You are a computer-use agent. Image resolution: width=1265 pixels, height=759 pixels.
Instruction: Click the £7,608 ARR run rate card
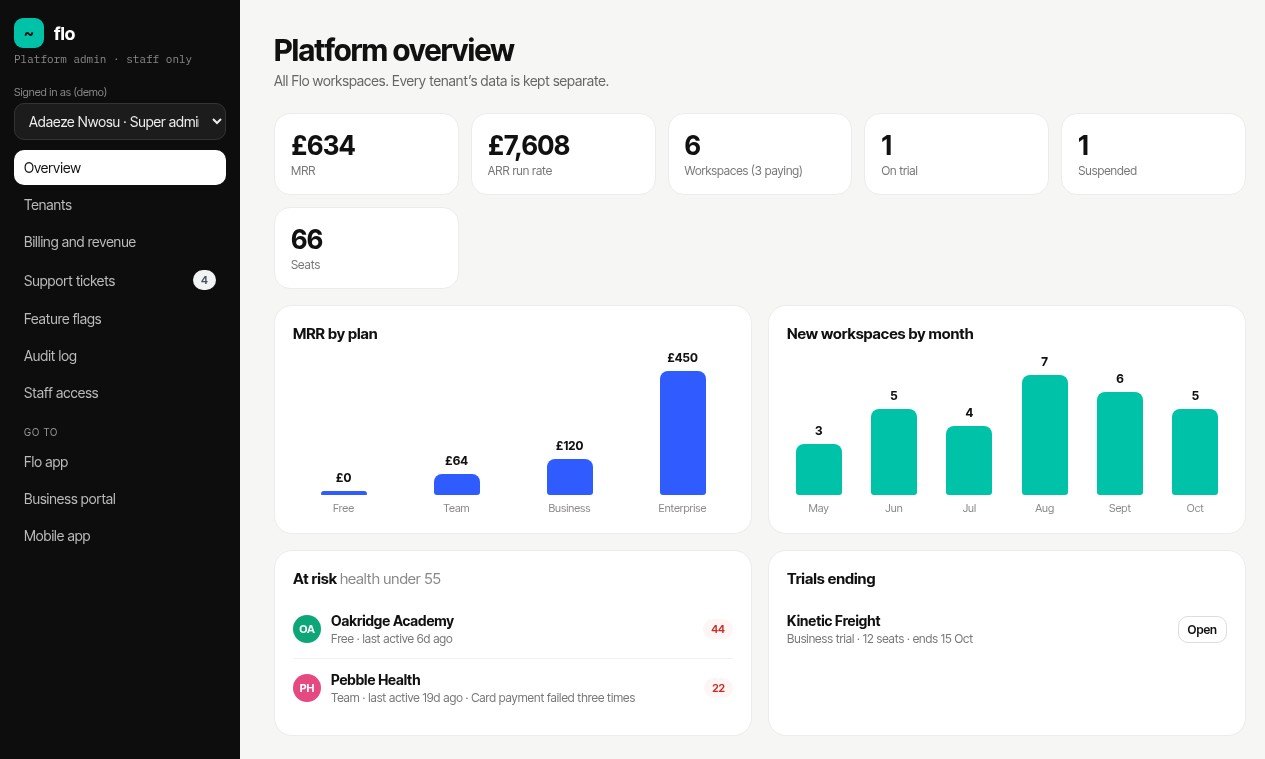click(x=563, y=154)
